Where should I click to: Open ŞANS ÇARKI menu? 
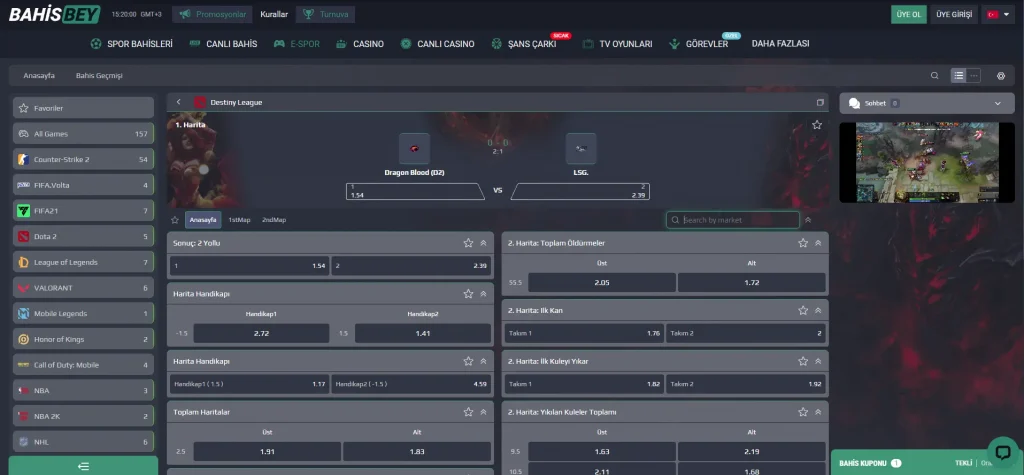pos(524,44)
